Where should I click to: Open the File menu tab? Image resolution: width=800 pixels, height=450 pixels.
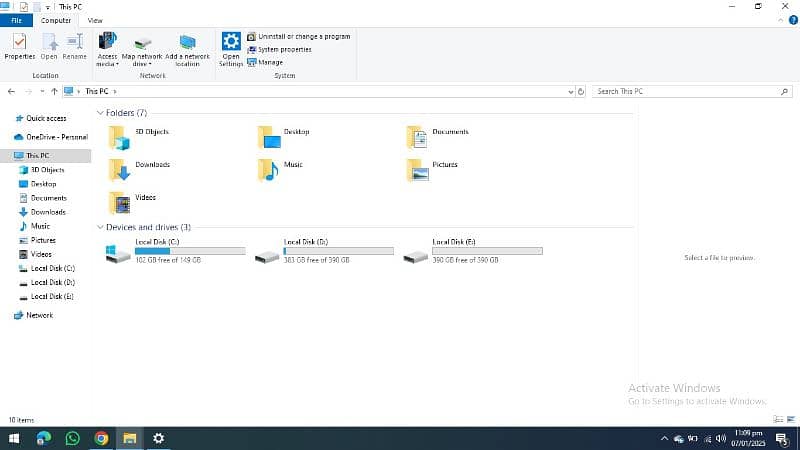(x=17, y=20)
